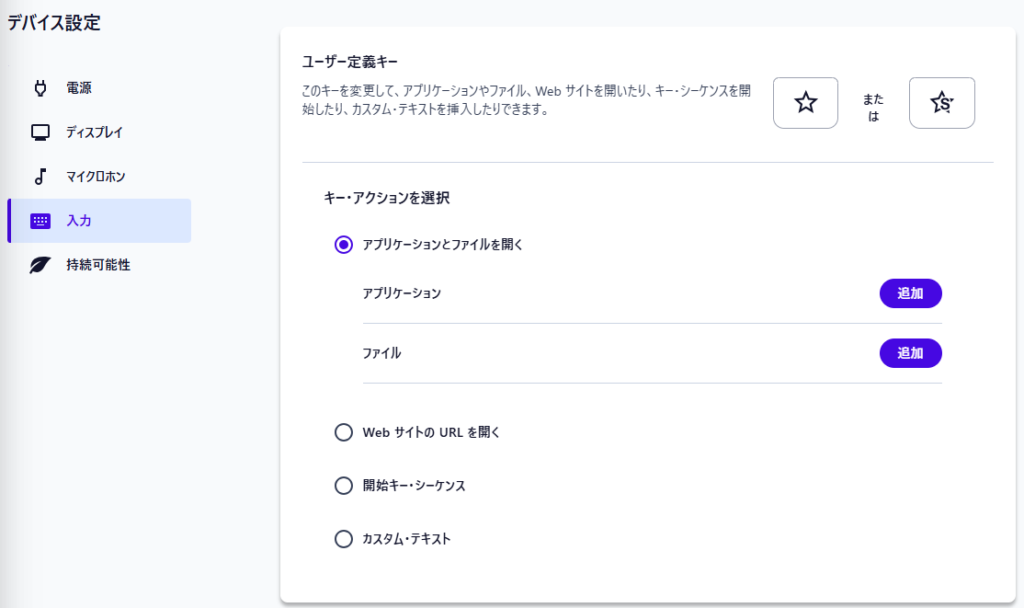1024x608 pixels.
Task: Click the star key with S icon
Action: (941, 103)
